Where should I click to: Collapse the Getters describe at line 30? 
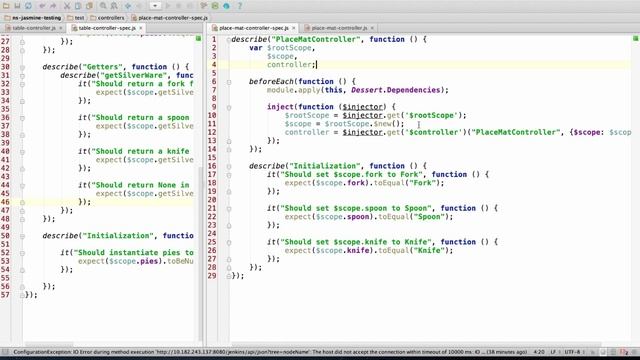22,67
